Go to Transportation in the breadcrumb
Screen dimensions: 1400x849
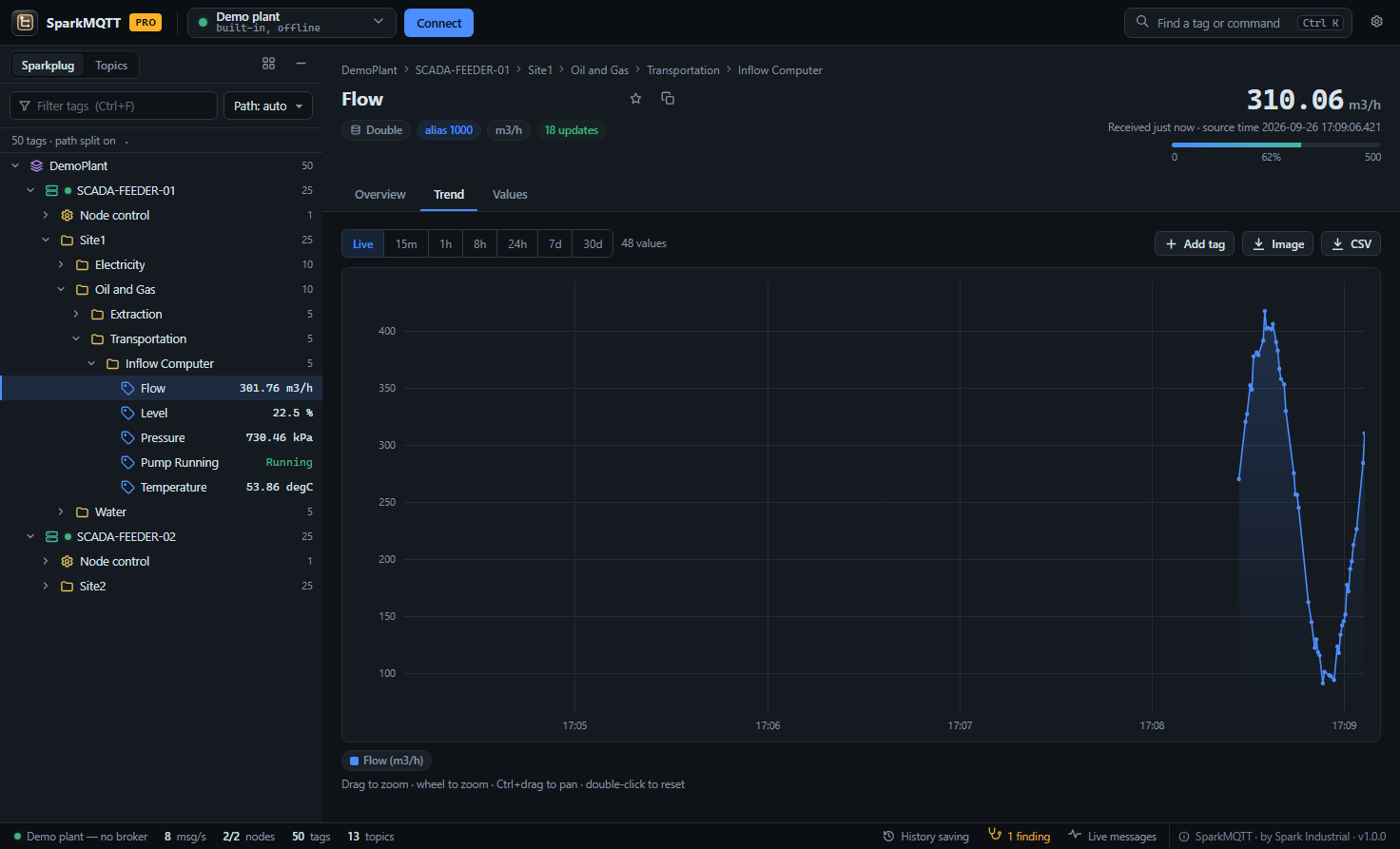point(683,70)
